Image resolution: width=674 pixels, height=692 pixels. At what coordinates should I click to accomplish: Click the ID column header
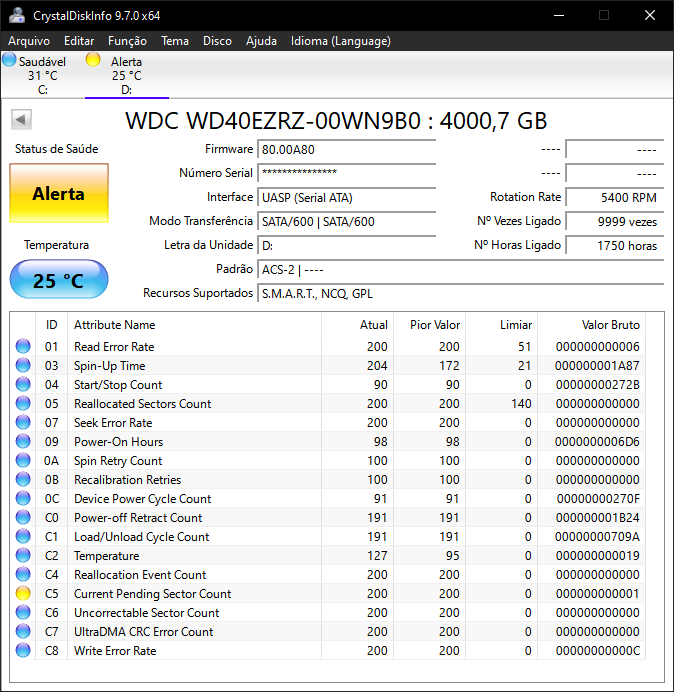pyautogui.click(x=52, y=325)
